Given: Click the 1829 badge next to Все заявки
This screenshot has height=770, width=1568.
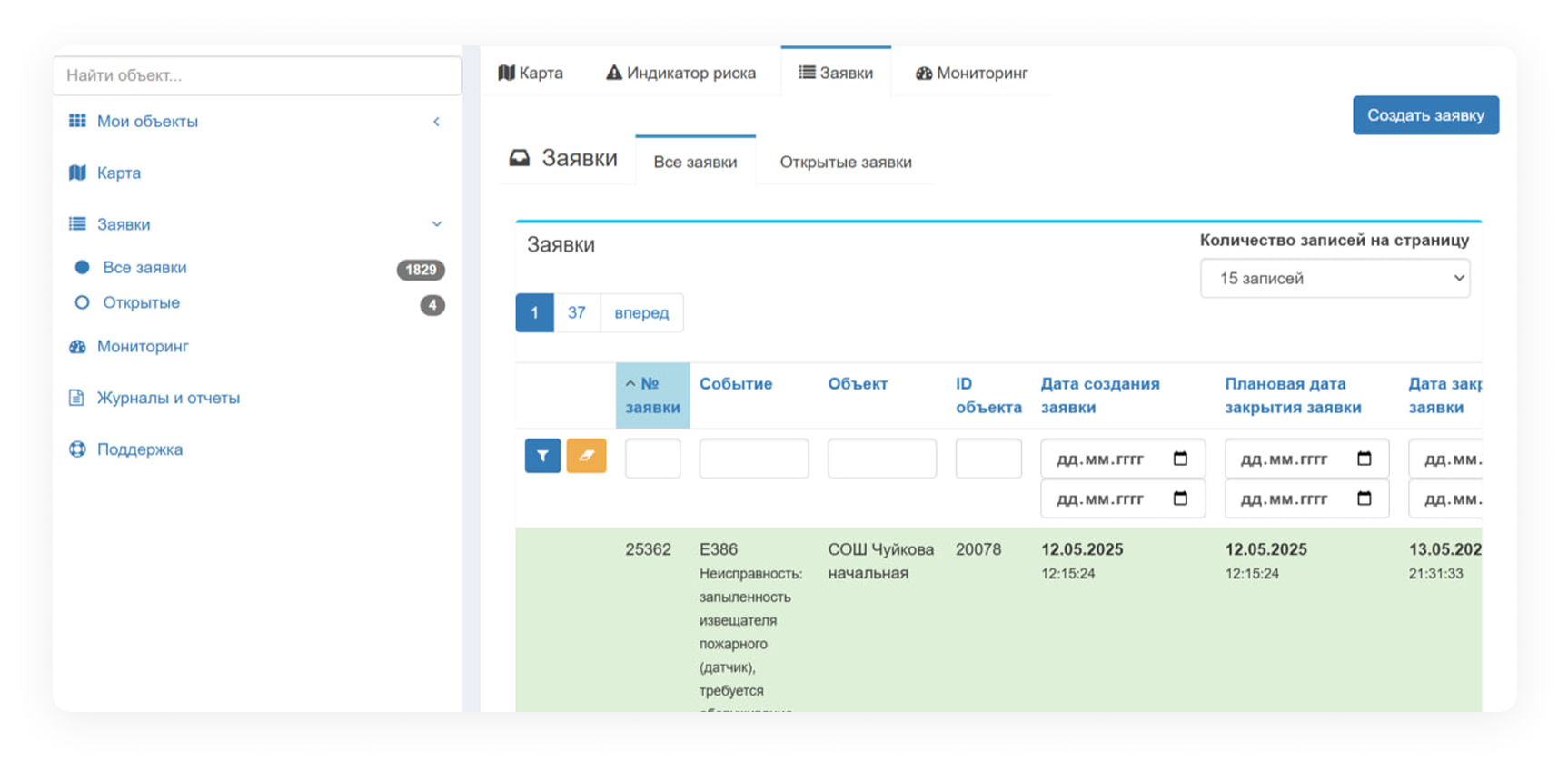Looking at the screenshot, I should (x=421, y=270).
